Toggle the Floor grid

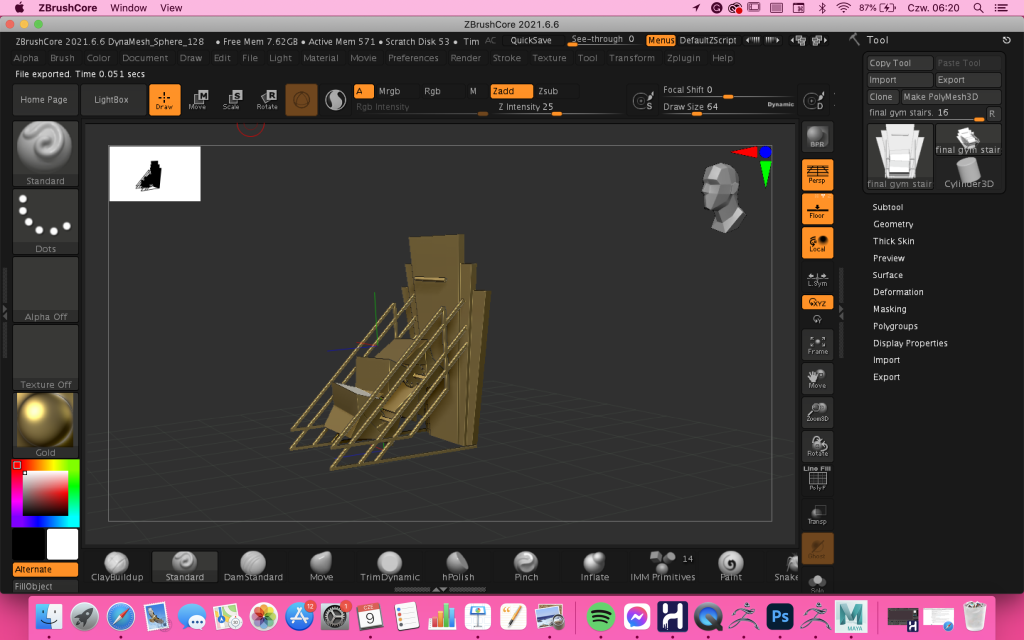[817, 209]
